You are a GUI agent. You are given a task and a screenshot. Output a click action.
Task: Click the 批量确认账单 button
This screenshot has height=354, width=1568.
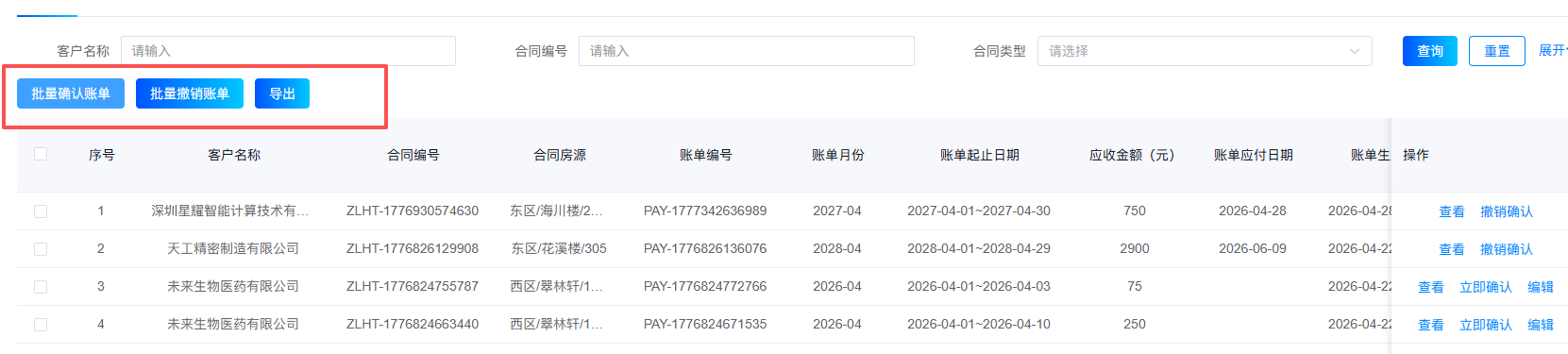[x=71, y=93]
